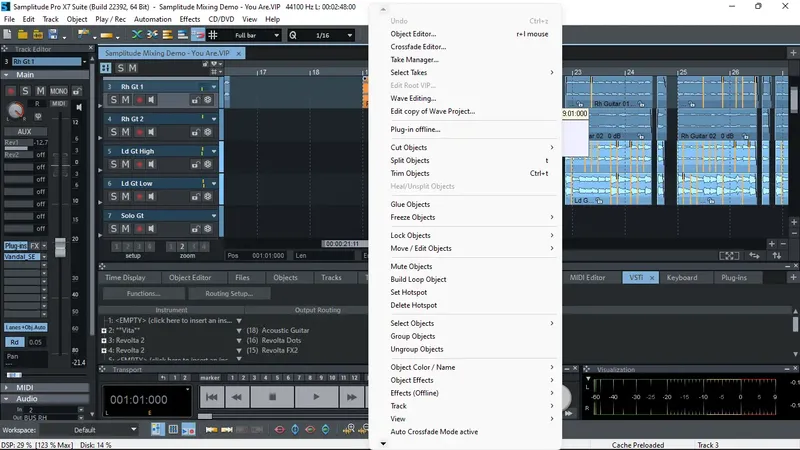Adjust the volume fader in the Track Editor
The image size is (800, 450).
[60, 247]
